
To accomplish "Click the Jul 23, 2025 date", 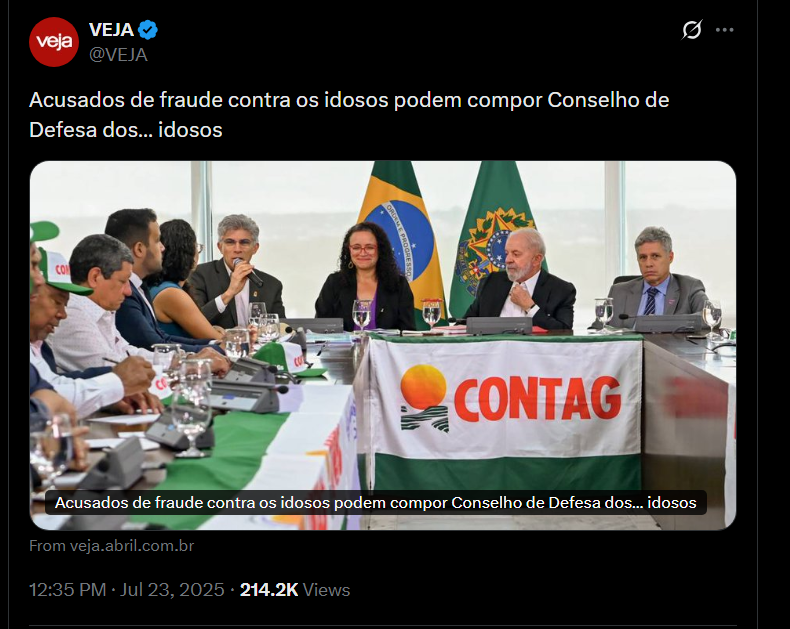I will pos(172,590).
